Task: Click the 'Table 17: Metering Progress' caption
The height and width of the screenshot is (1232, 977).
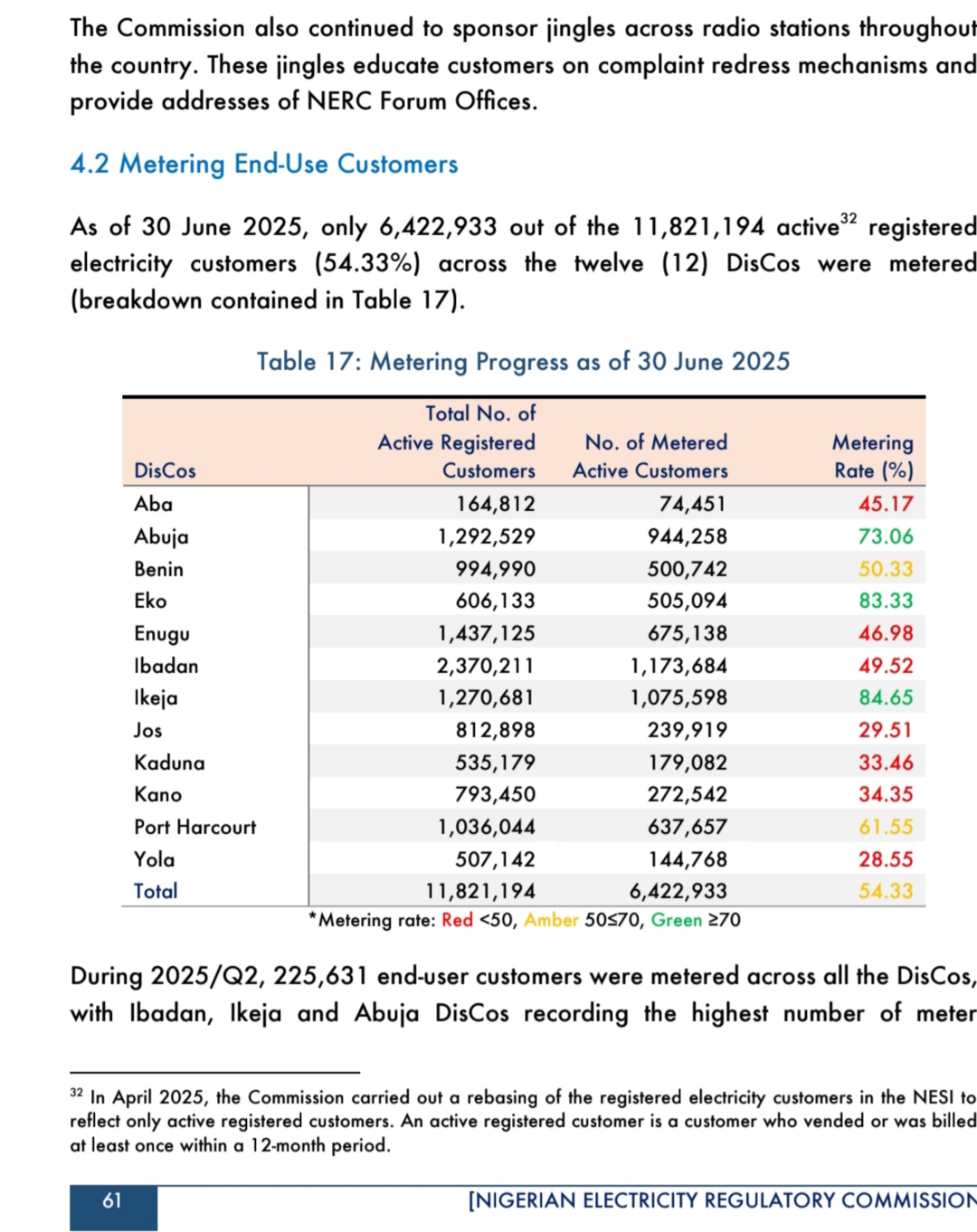Action: point(523,362)
